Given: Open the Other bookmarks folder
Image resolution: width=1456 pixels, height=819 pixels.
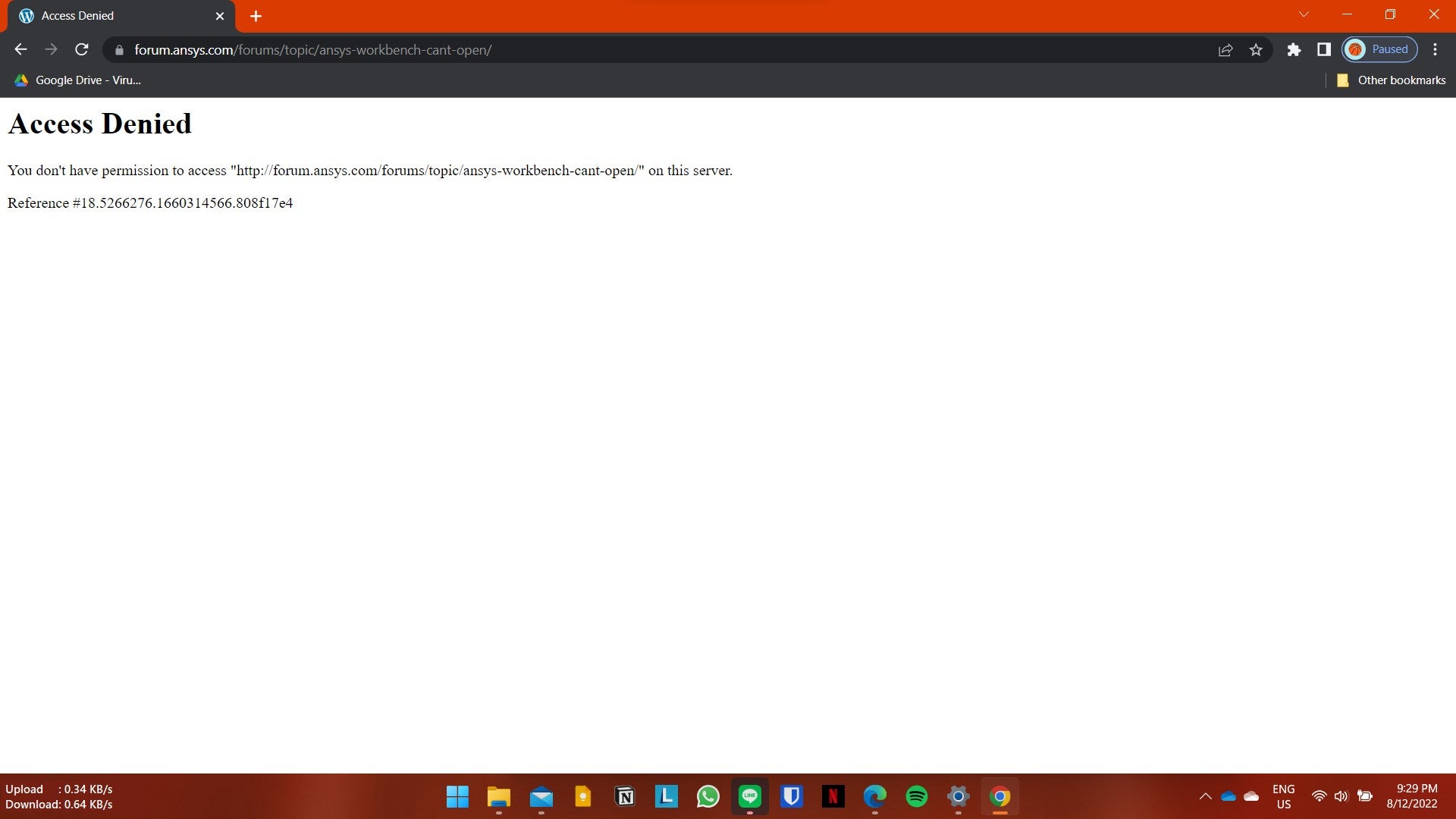Looking at the screenshot, I should (x=1392, y=80).
